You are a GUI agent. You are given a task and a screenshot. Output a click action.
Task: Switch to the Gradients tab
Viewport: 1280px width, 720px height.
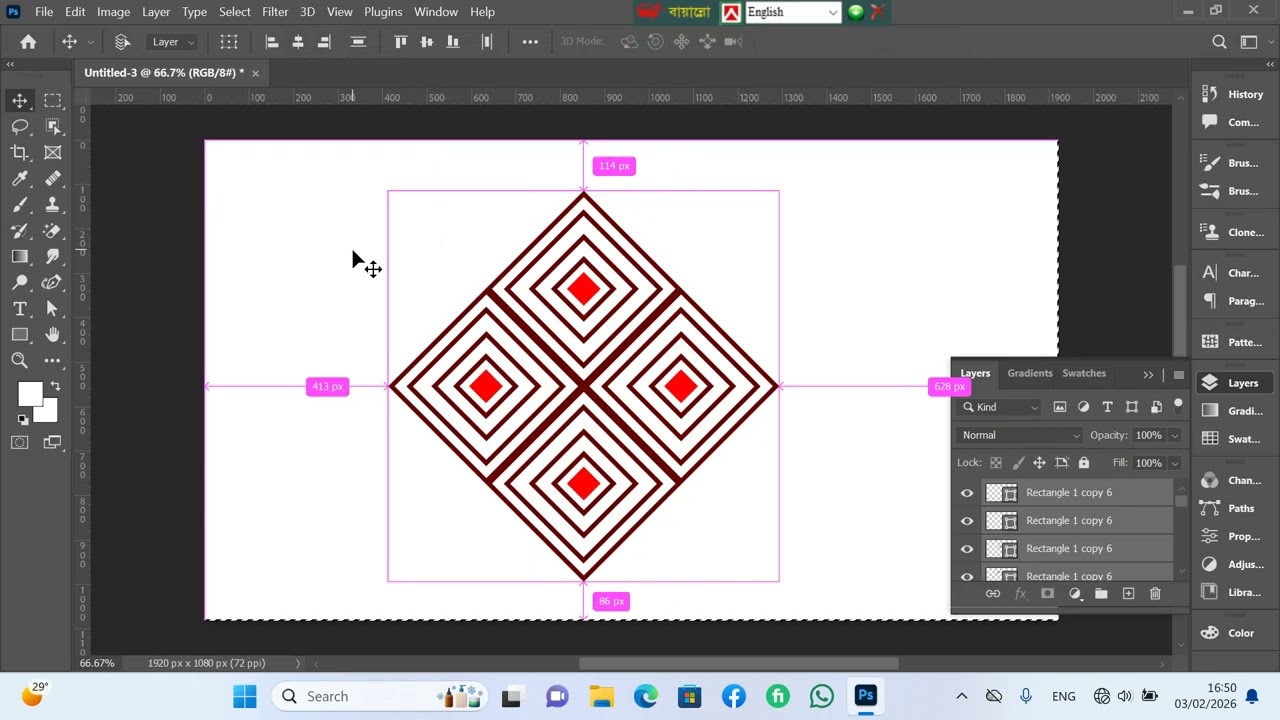click(1030, 373)
